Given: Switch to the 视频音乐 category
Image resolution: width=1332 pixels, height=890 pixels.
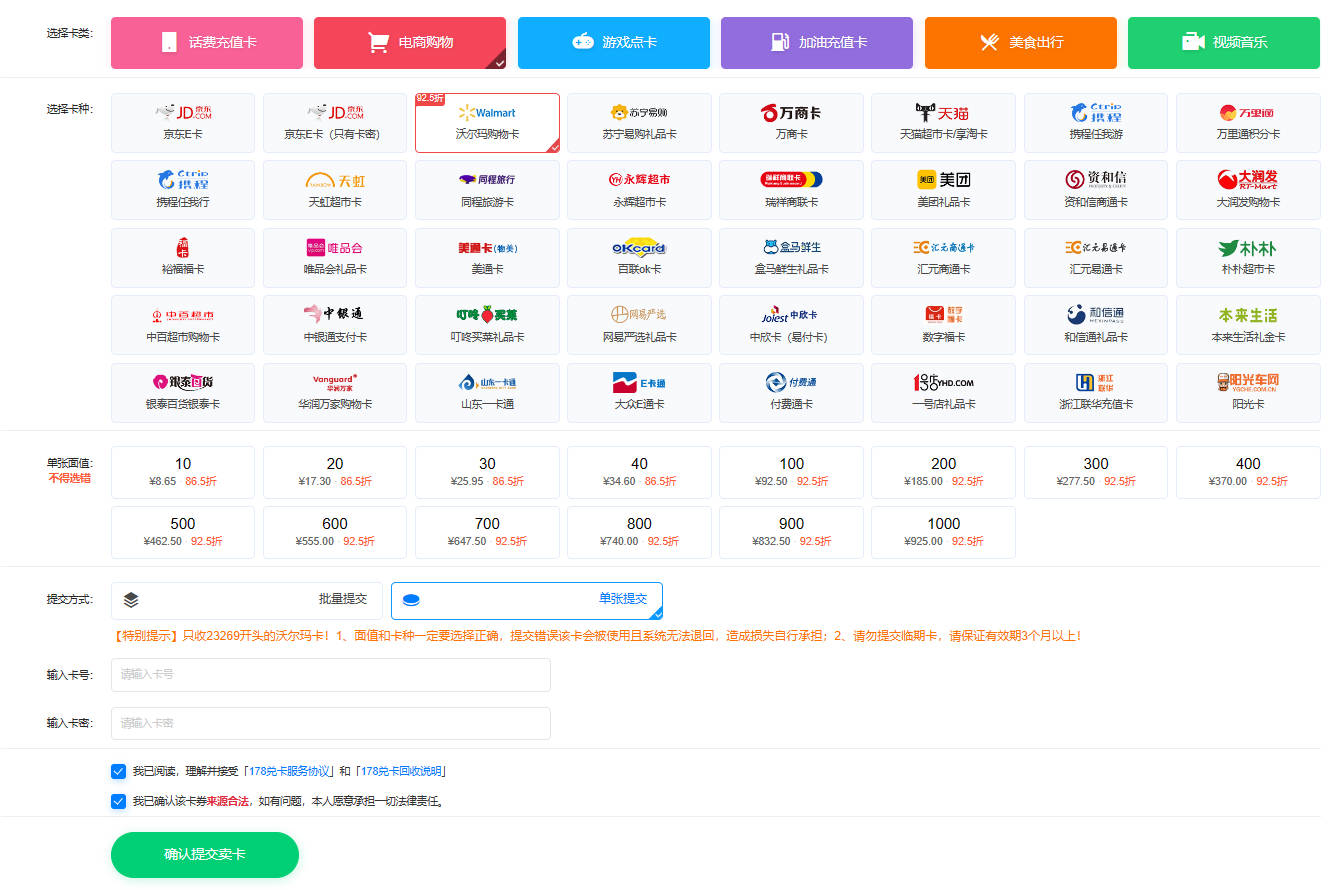Looking at the screenshot, I should (x=1224, y=43).
